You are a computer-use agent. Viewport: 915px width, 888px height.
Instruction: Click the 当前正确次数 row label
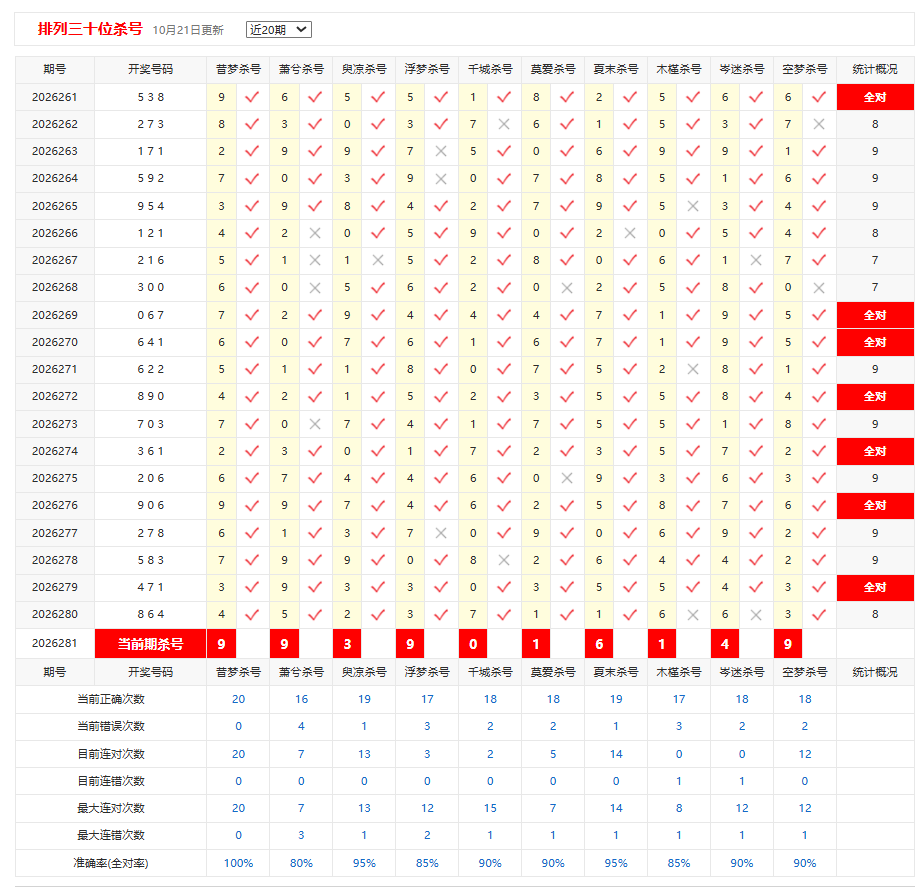111,699
